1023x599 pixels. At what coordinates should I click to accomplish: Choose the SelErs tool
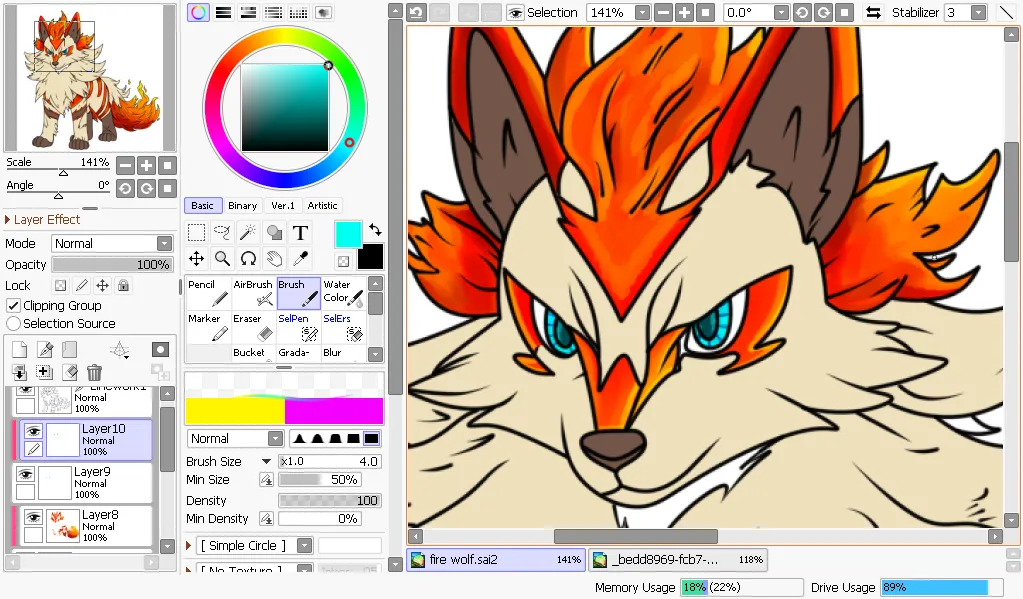(343, 327)
